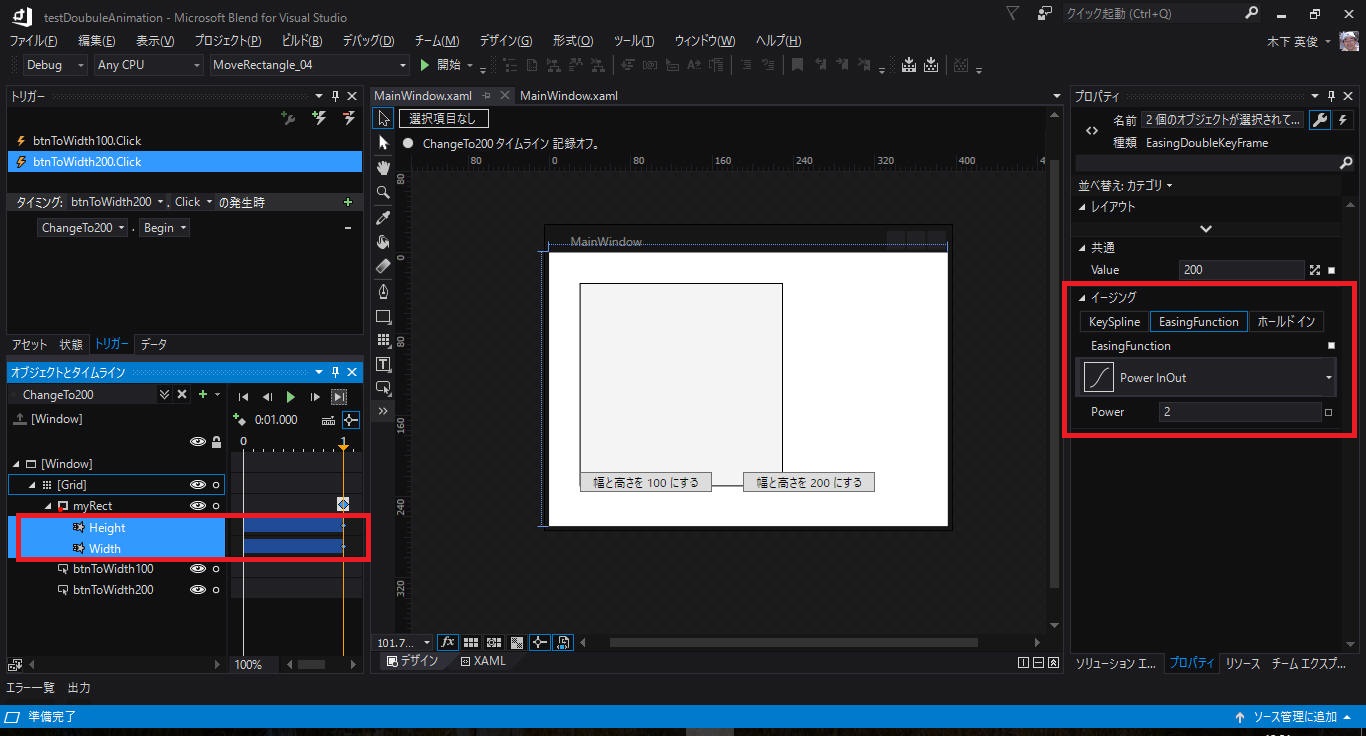Toggle timeline snapping icon

coord(350,420)
